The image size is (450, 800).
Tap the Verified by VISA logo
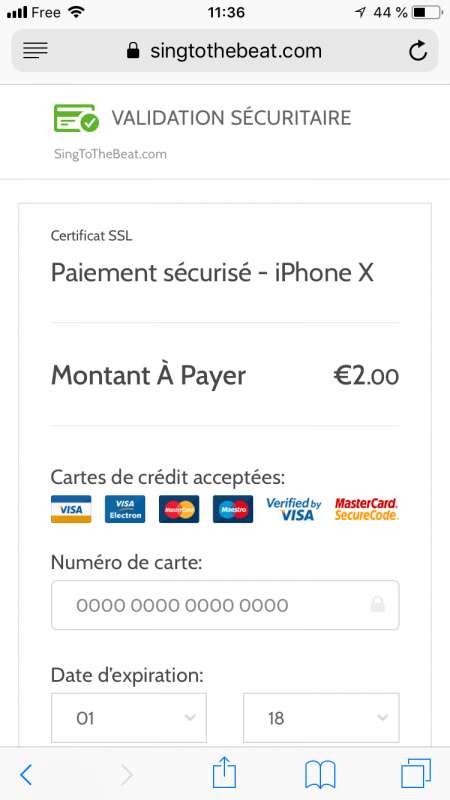(294, 509)
